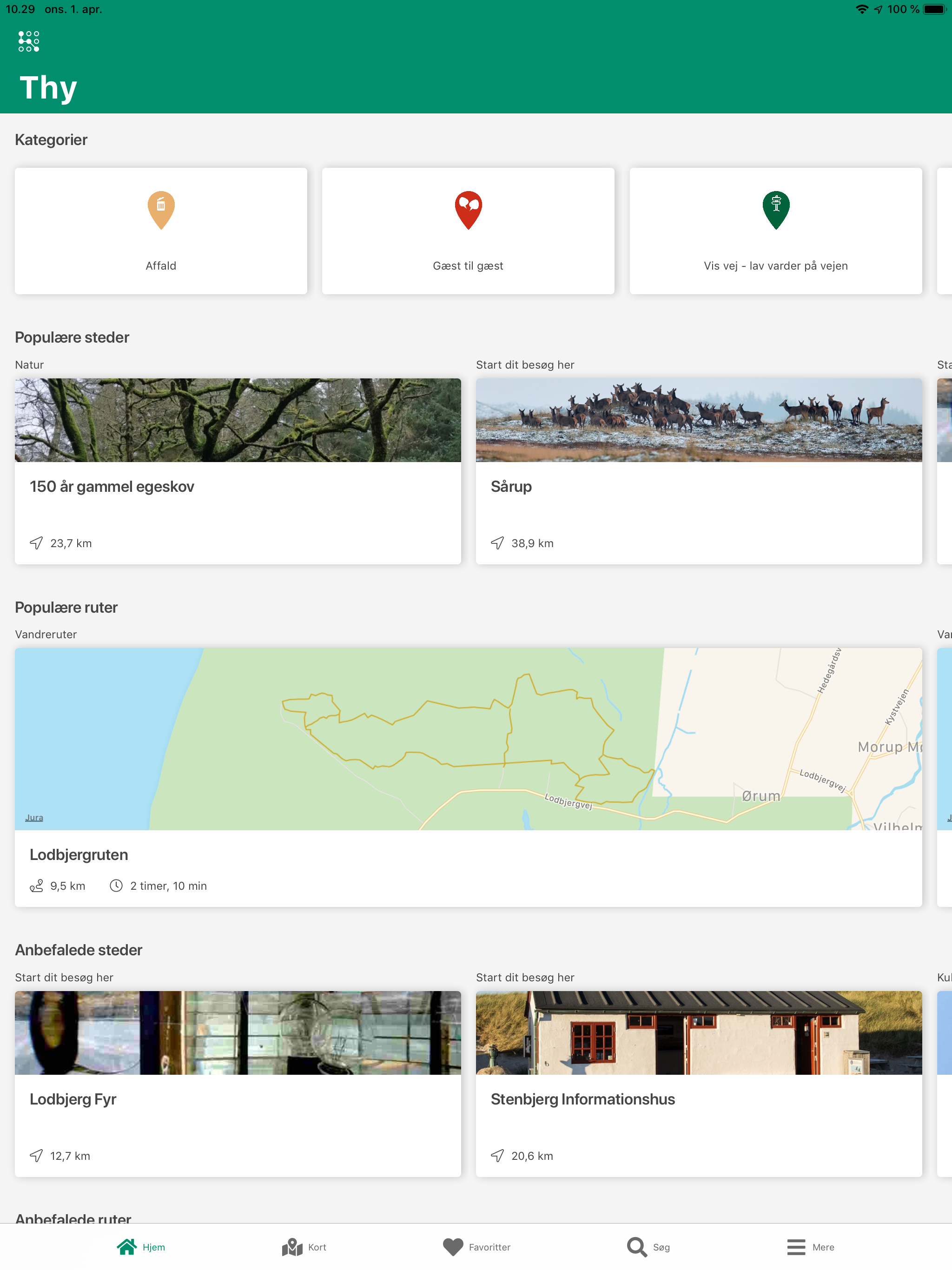Image resolution: width=952 pixels, height=1270 pixels.
Task: Open Stenbjerg Informationshus house photo
Action: click(698, 1032)
